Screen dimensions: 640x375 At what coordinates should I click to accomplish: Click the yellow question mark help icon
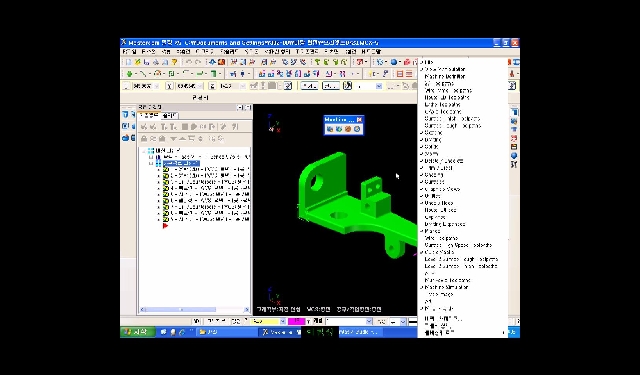tap(174, 62)
